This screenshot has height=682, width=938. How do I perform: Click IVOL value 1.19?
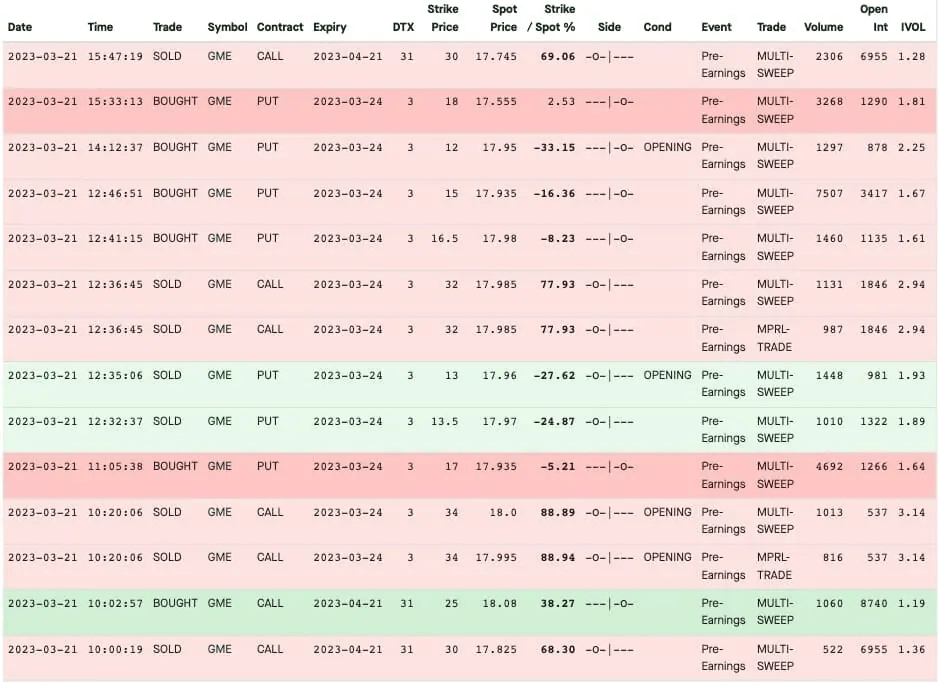tap(911, 603)
